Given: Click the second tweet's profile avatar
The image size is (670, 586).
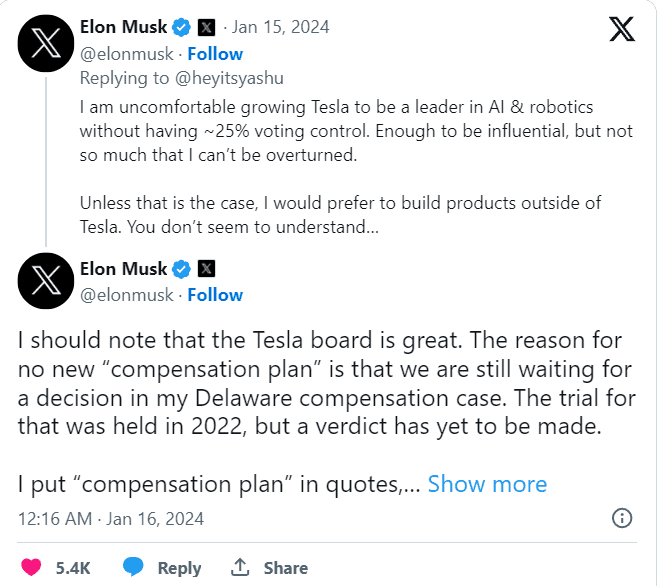Looking at the screenshot, I should (46, 281).
